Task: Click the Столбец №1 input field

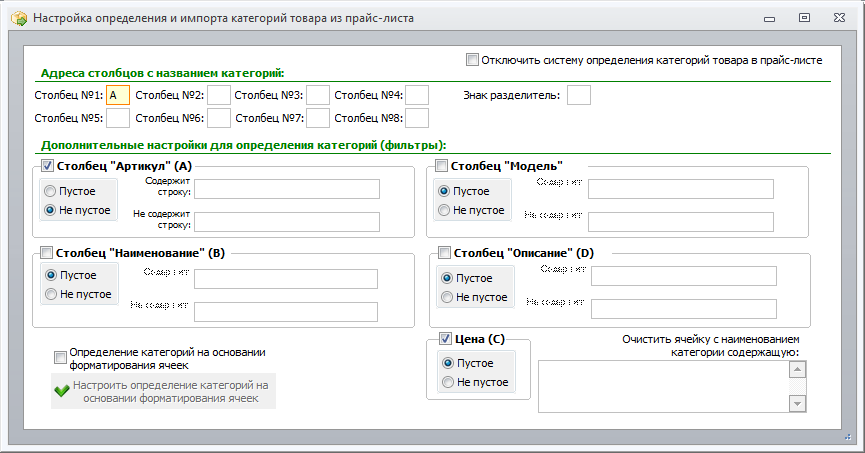Action: tap(118, 95)
